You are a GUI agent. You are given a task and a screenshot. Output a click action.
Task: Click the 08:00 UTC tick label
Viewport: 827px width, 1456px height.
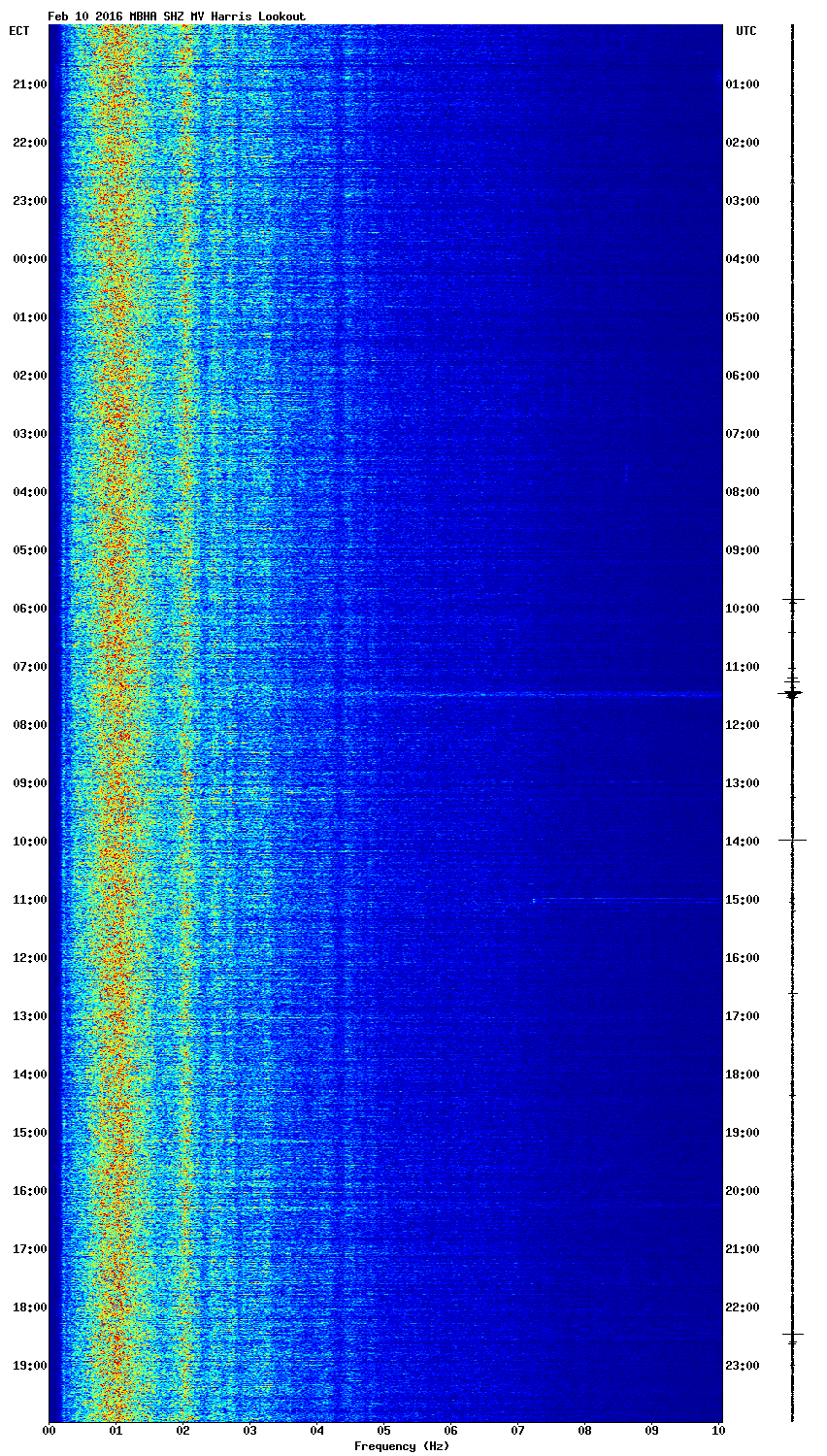(743, 492)
